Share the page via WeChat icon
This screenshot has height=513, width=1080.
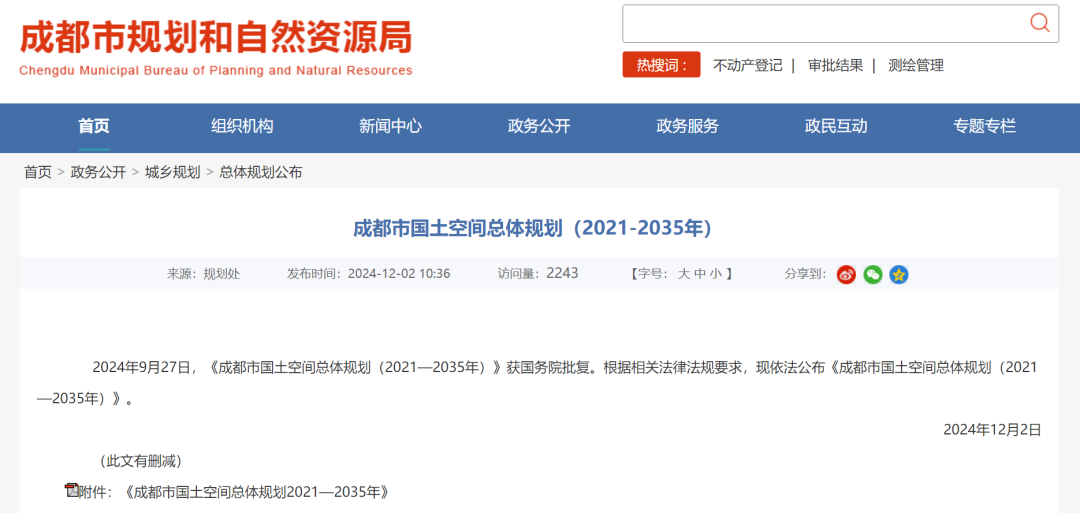[873, 275]
